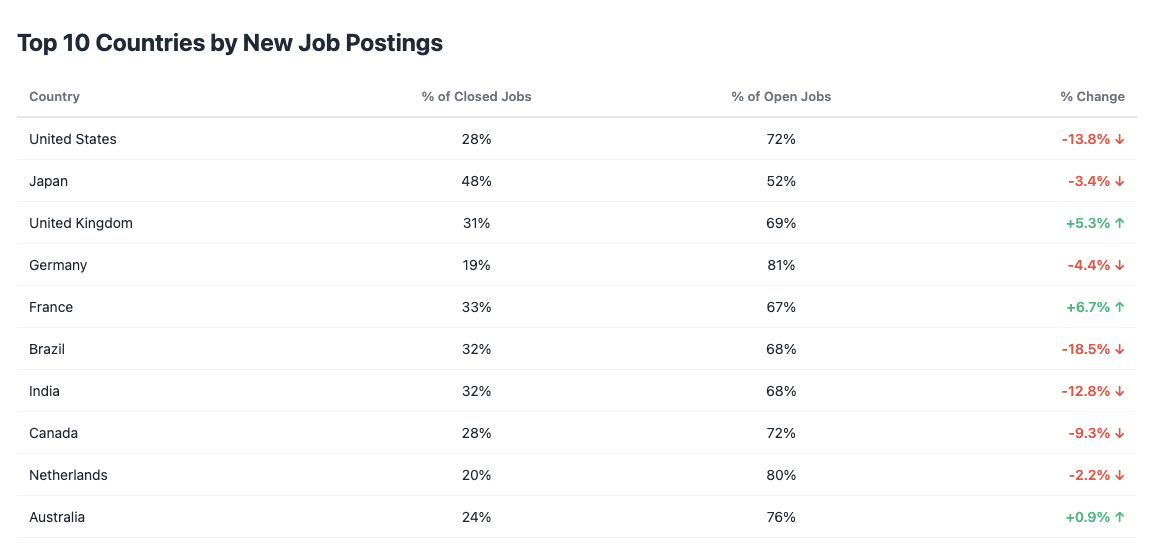The height and width of the screenshot is (550, 1153).
Task: Click the green up arrow for Australia
Action: pyautogui.click(x=1120, y=518)
